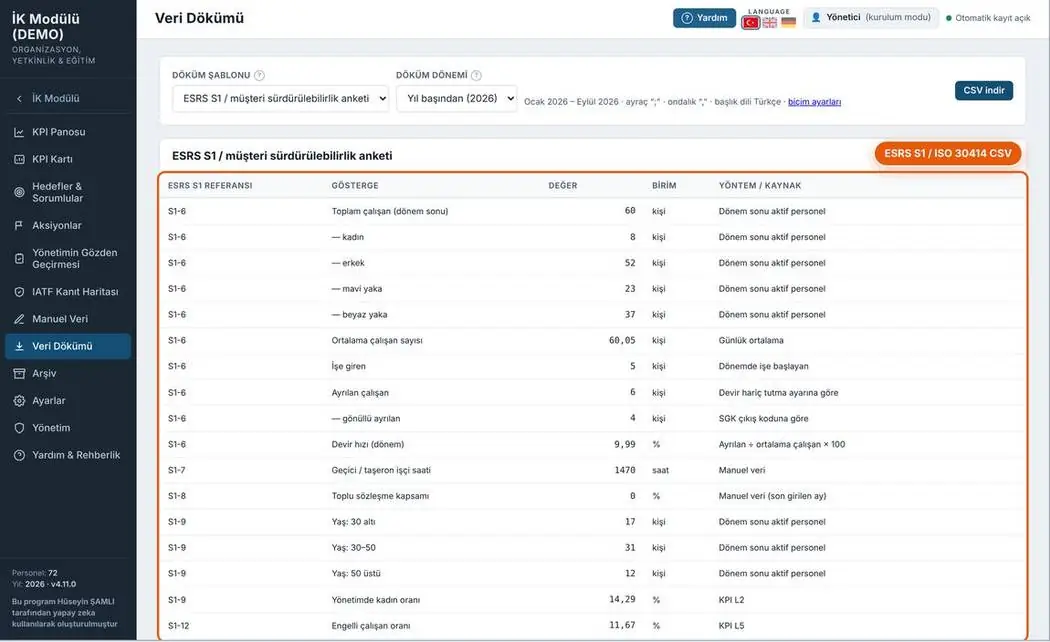Click the Manuel Veri pencil icon
This screenshot has height=642, width=1050.
(19, 319)
